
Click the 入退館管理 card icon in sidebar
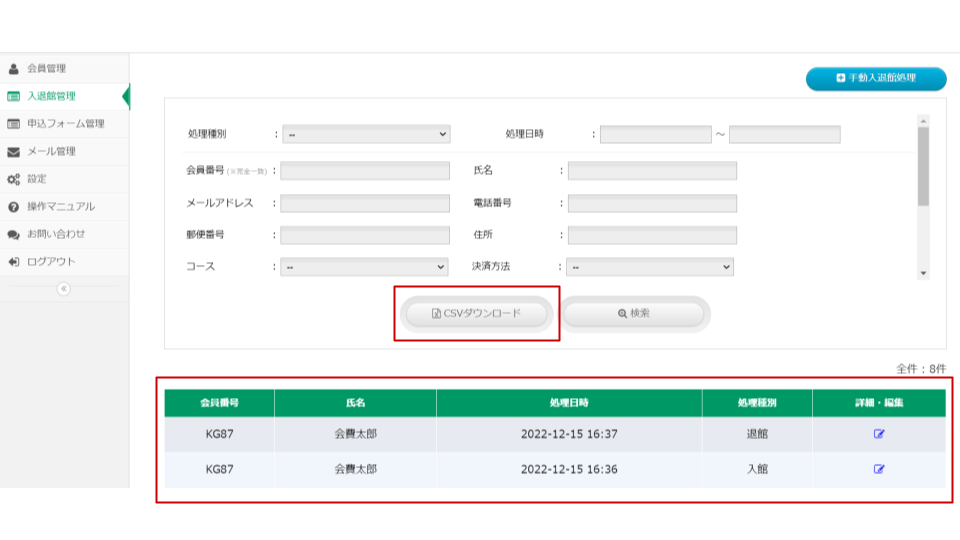[x=13, y=97]
